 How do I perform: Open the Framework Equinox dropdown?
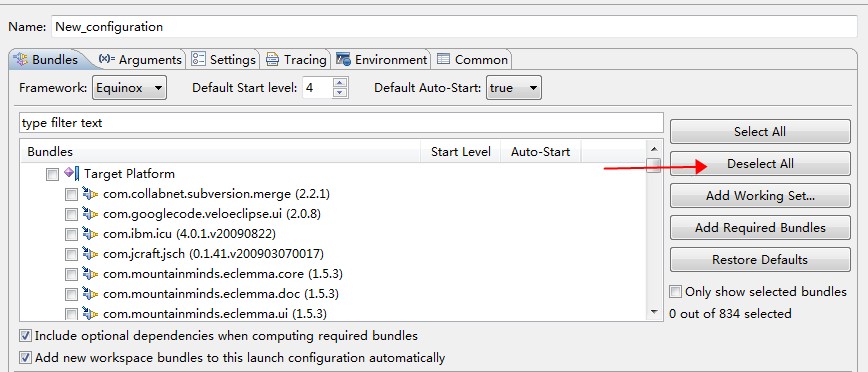pyautogui.click(x=130, y=88)
